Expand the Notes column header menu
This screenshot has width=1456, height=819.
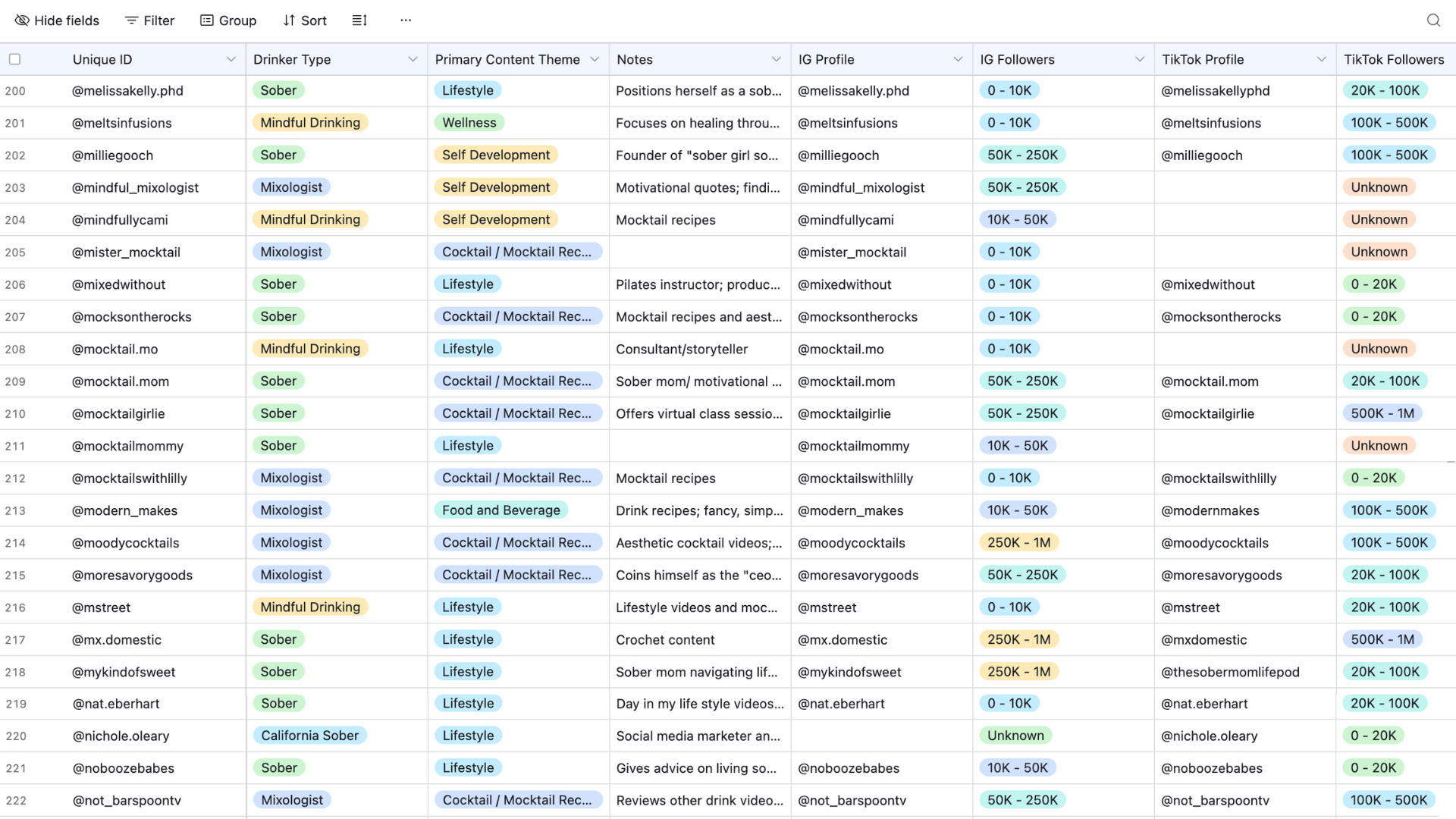coord(776,59)
